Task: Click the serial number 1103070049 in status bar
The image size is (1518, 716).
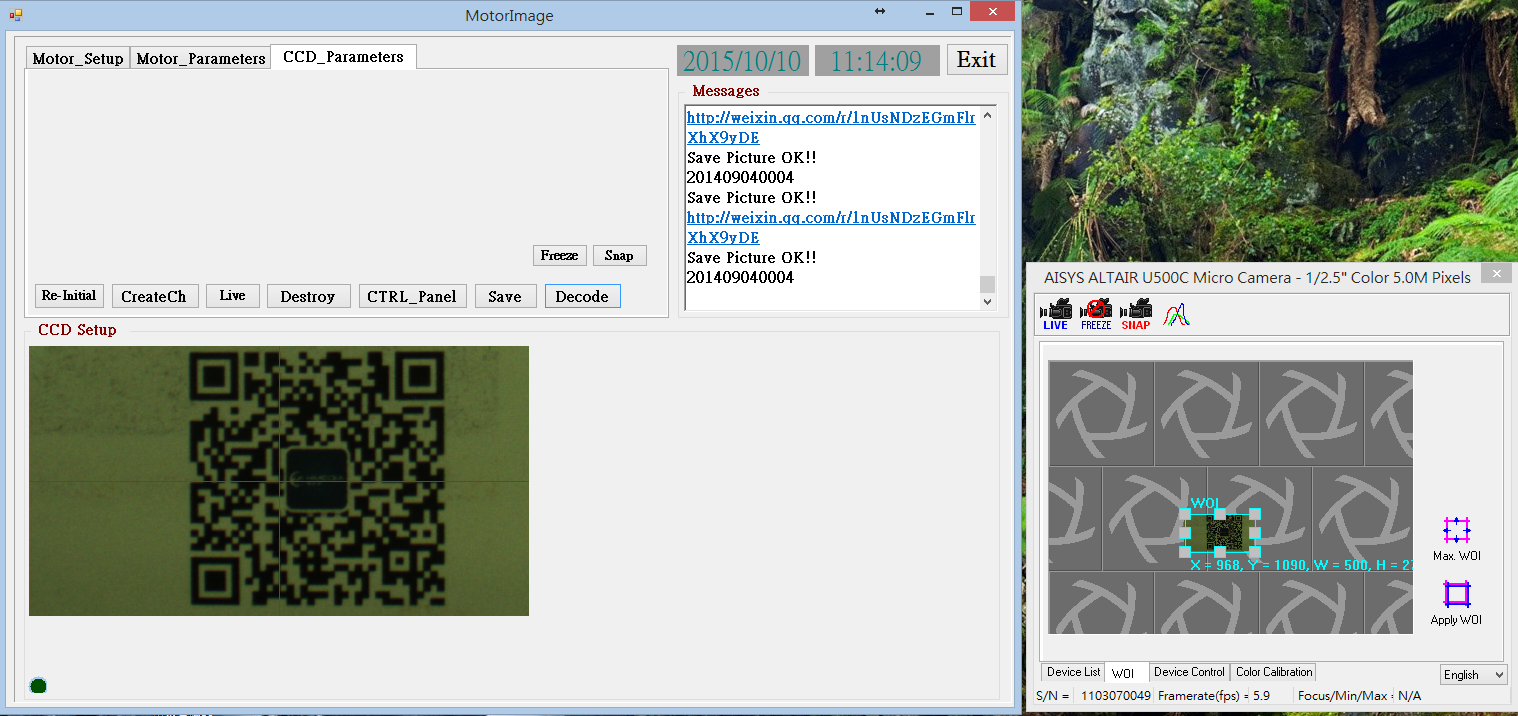Action: point(1115,695)
